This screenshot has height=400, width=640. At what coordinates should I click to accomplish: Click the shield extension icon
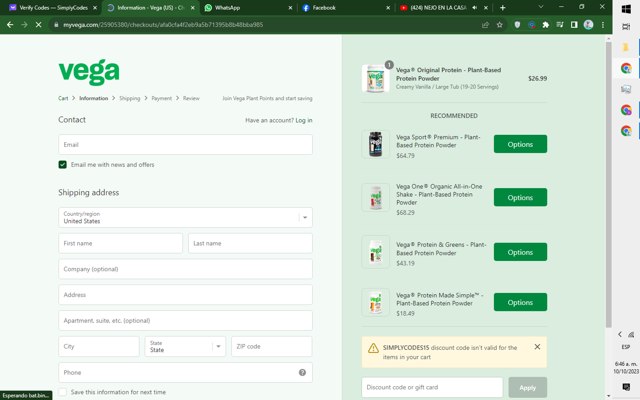[x=517, y=25]
